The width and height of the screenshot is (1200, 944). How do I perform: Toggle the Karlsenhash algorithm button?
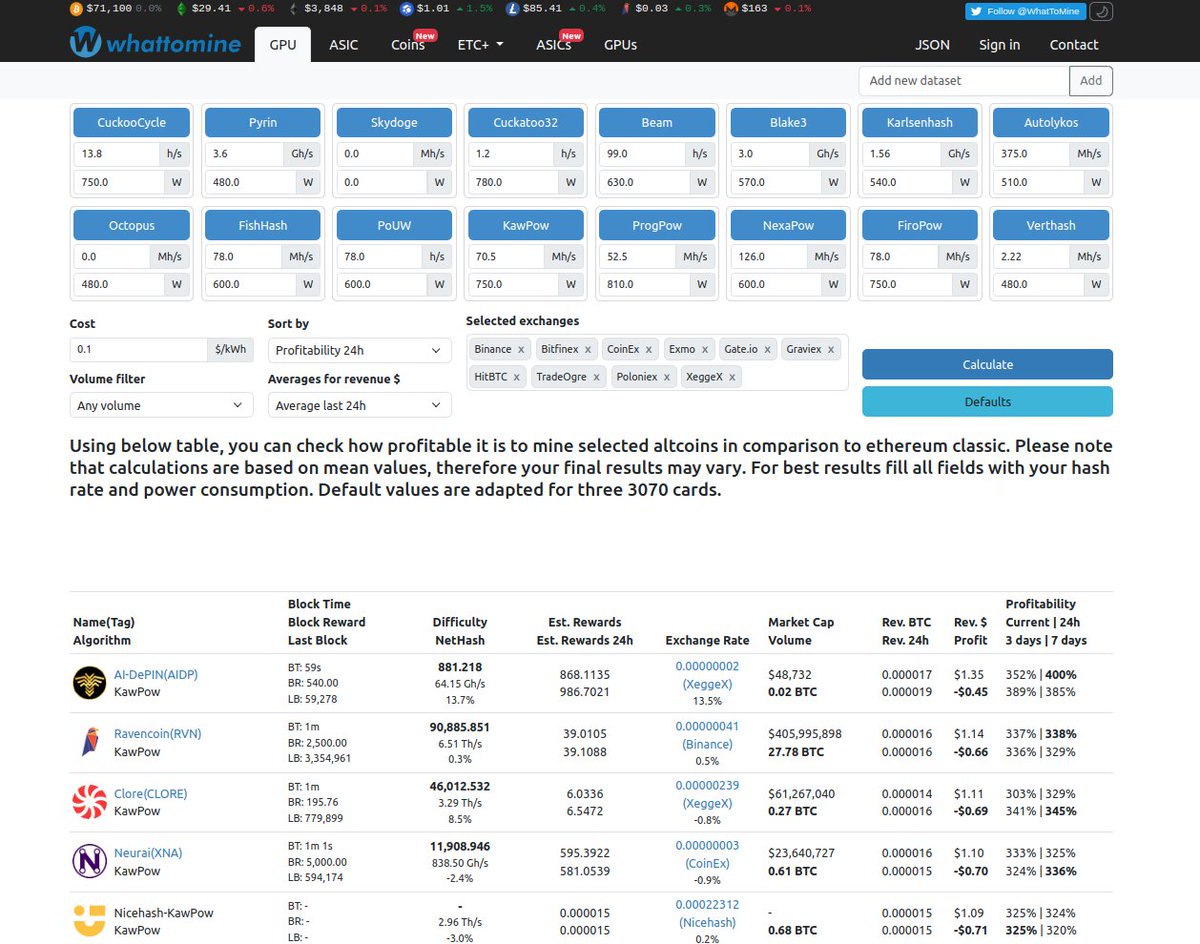920,122
